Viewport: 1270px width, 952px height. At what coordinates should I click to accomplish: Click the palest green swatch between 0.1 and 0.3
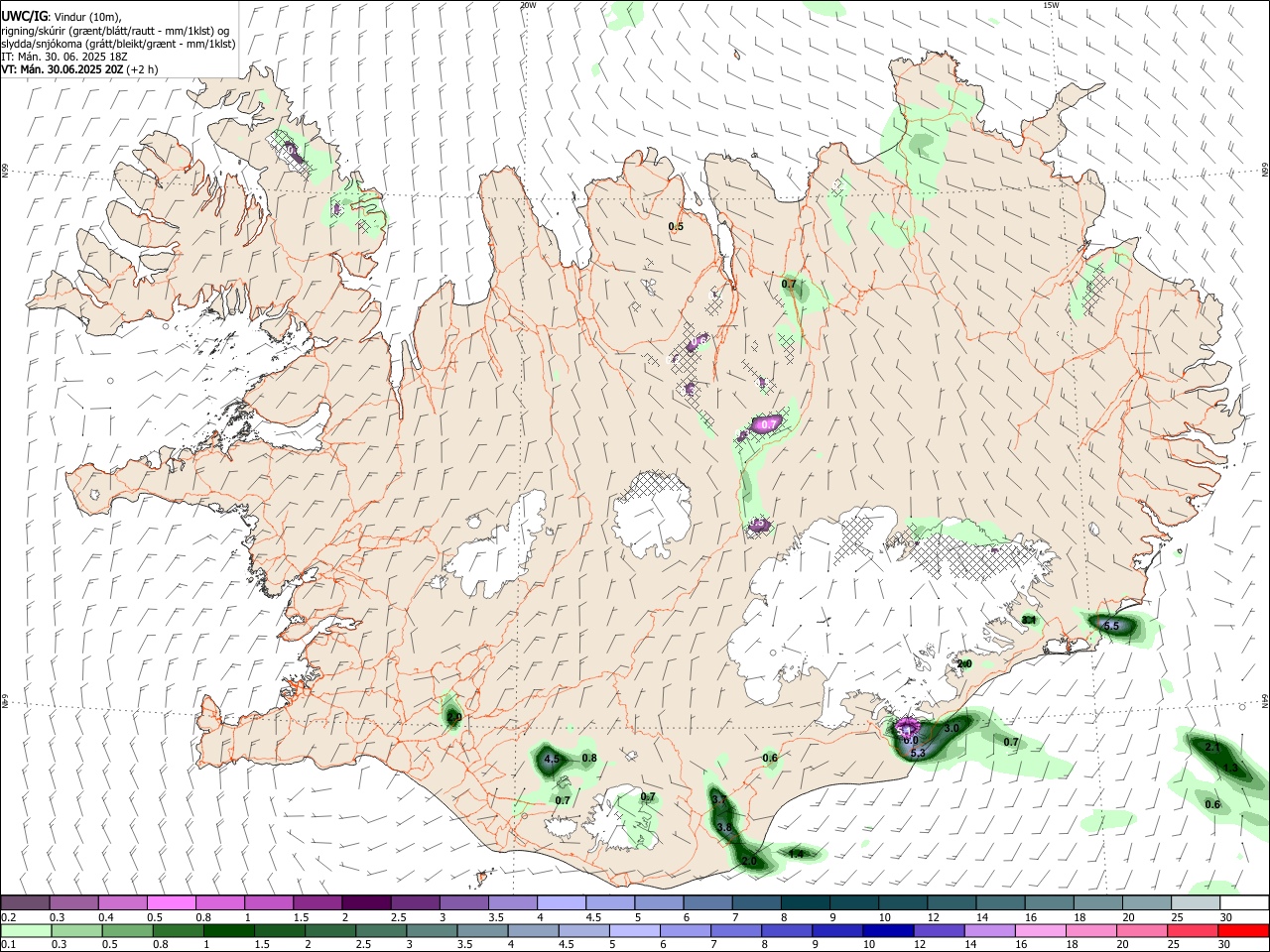pyautogui.click(x=27, y=930)
